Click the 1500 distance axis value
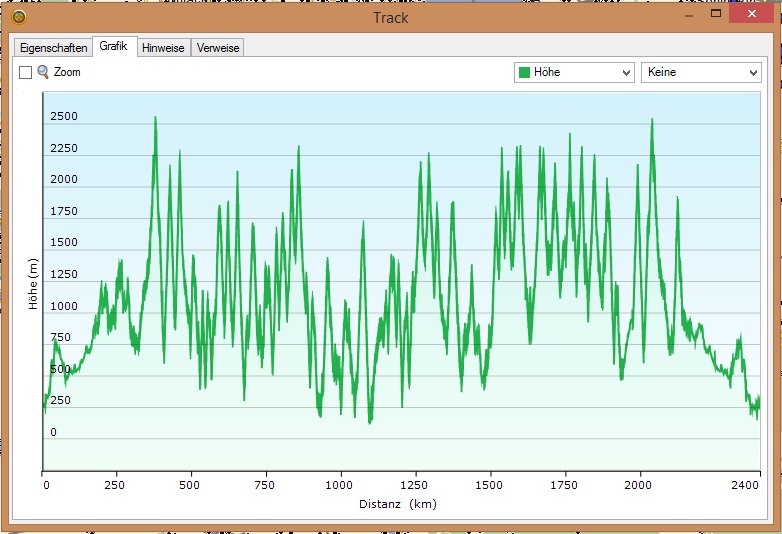The height and width of the screenshot is (534, 782). click(489, 485)
